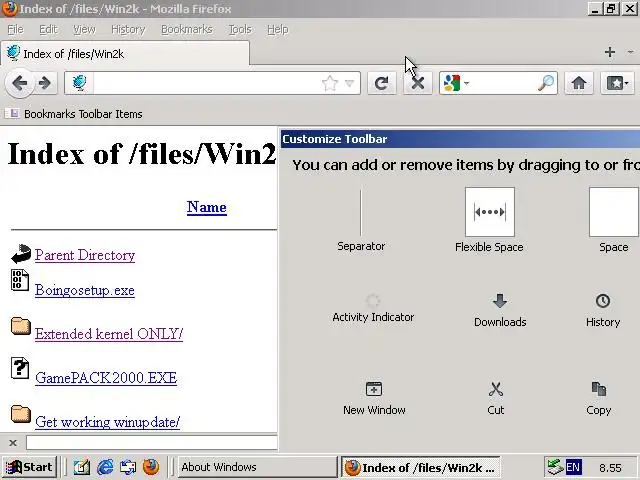This screenshot has height=480, width=640.
Task: Open the Edit menu
Action: click(48, 29)
